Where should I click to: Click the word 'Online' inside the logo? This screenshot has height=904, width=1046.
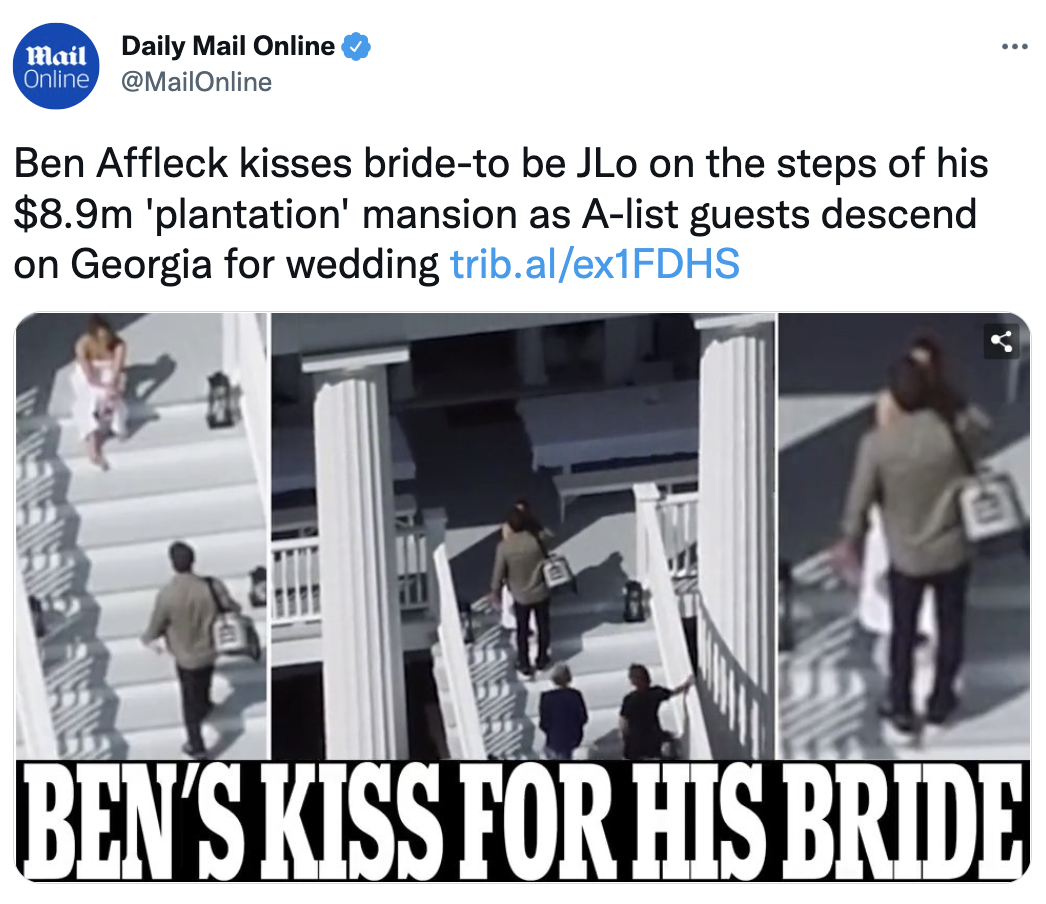pyautogui.click(x=56, y=79)
